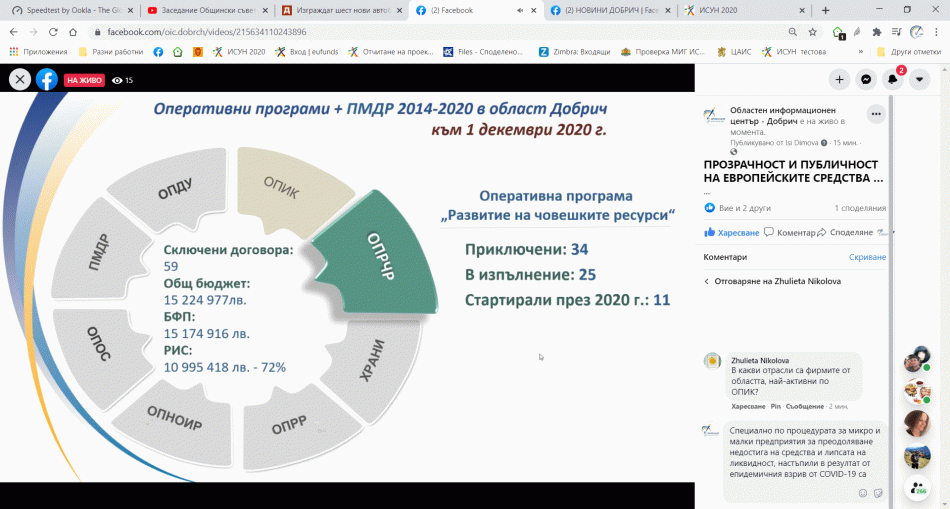Go to browser home page
Viewport: 950px width, 509px height.
point(73,32)
